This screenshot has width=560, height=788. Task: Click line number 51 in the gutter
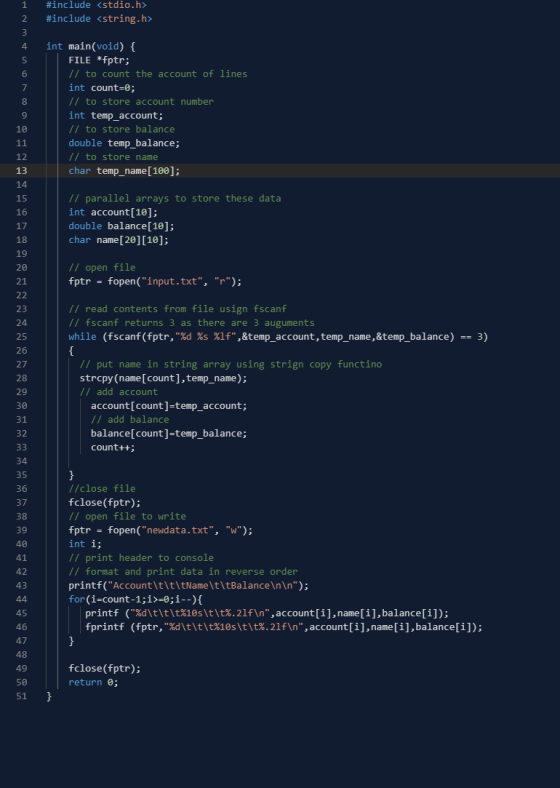(x=21, y=697)
